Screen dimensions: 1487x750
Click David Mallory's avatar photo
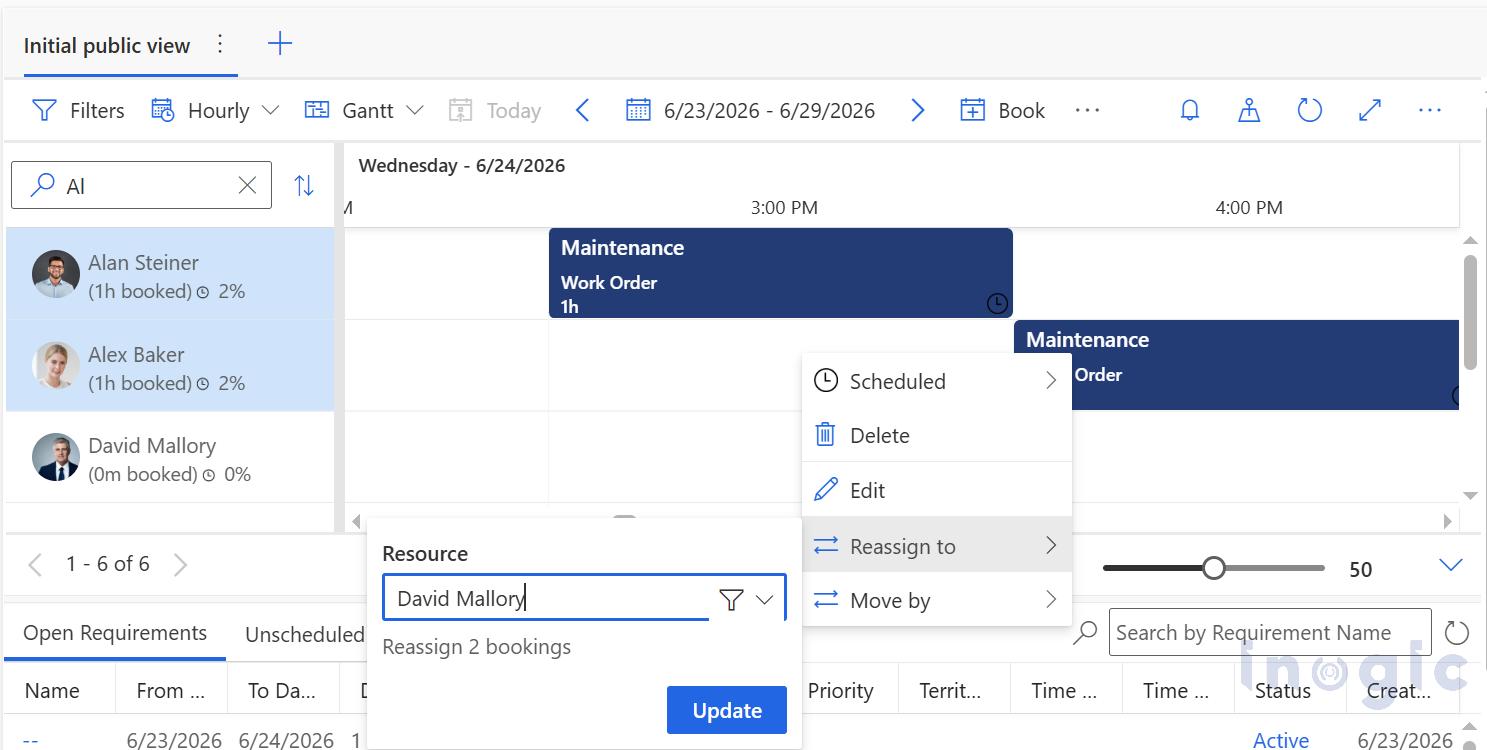coord(56,457)
